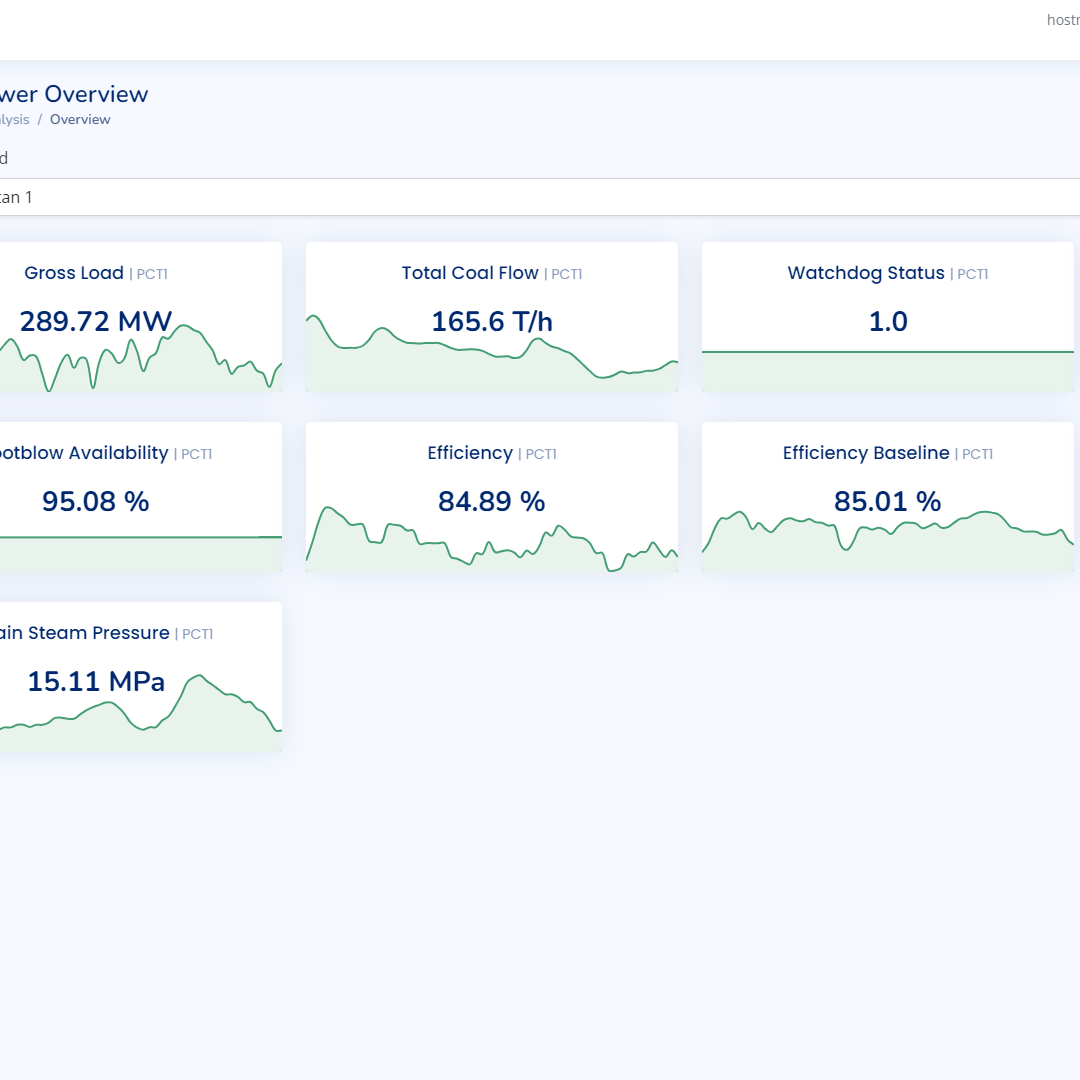Click the Sootblow Availability card title
The width and height of the screenshot is (1080, 1080).
84,453
